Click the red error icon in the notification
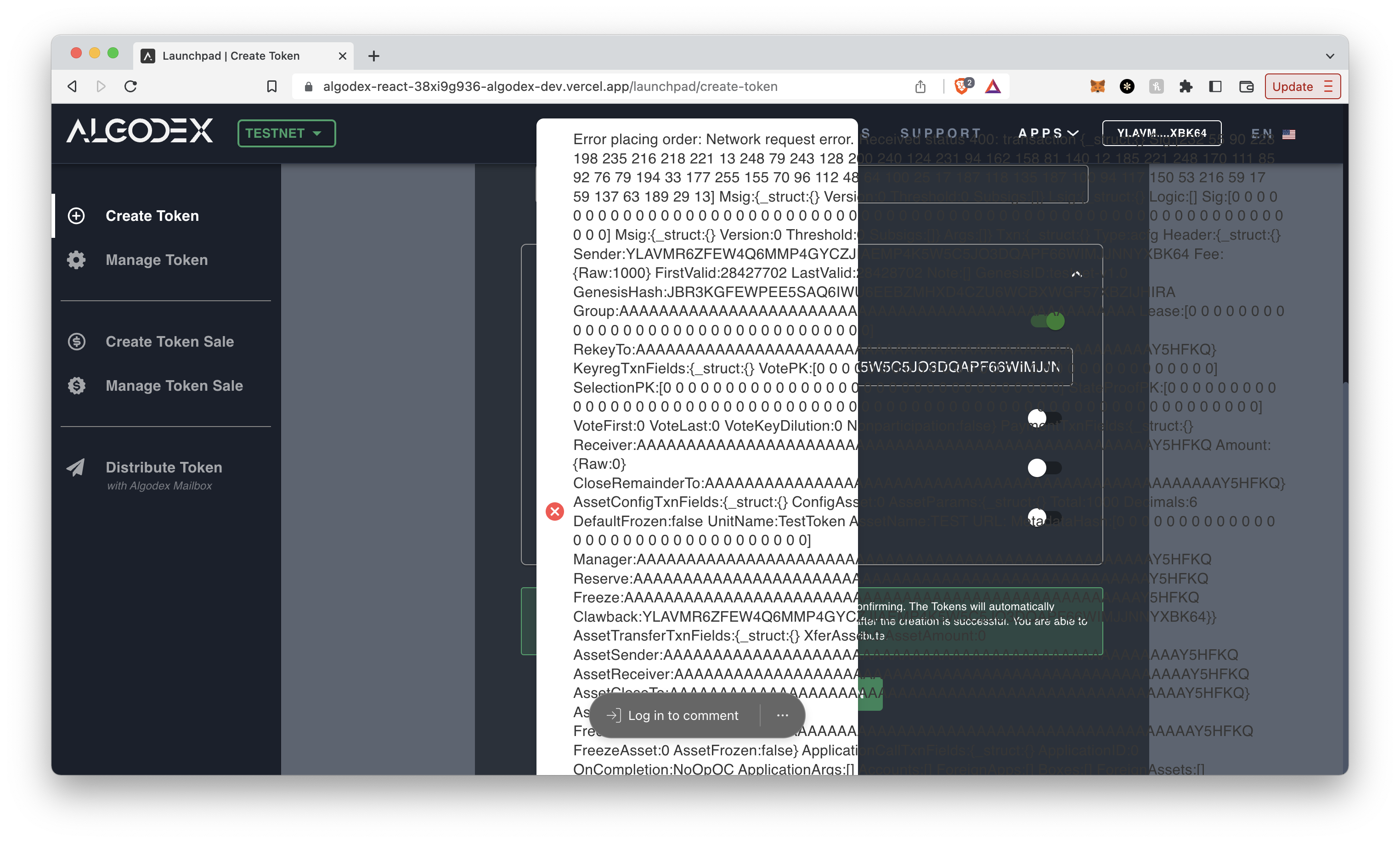The image size is (1400, 843). pos(554,511)
